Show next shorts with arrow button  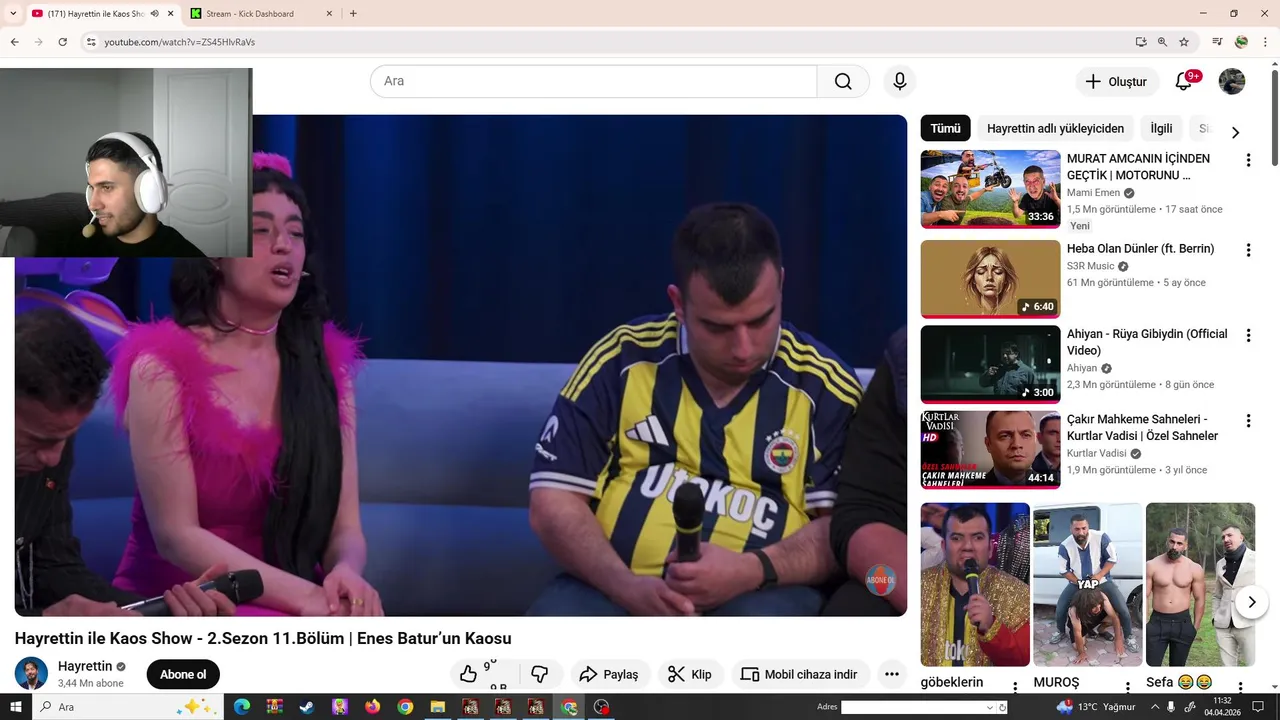pos(1252,602)
